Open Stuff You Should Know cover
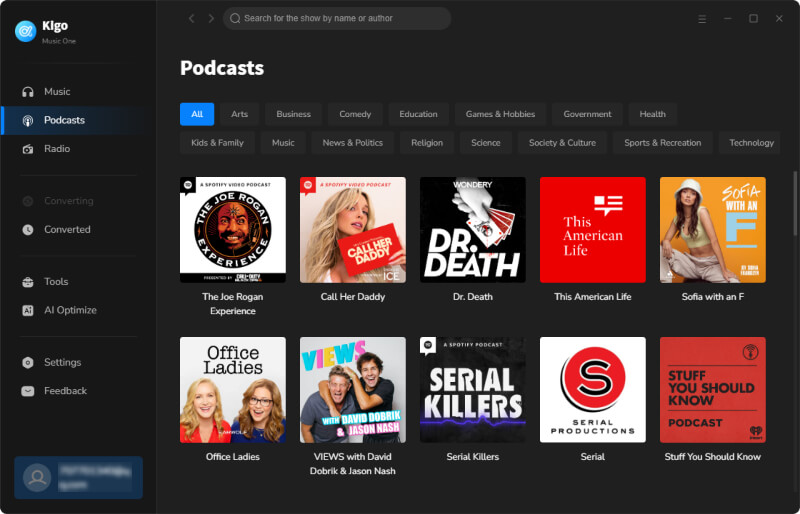Screen dimensions: 800x514 coord(712,390)
